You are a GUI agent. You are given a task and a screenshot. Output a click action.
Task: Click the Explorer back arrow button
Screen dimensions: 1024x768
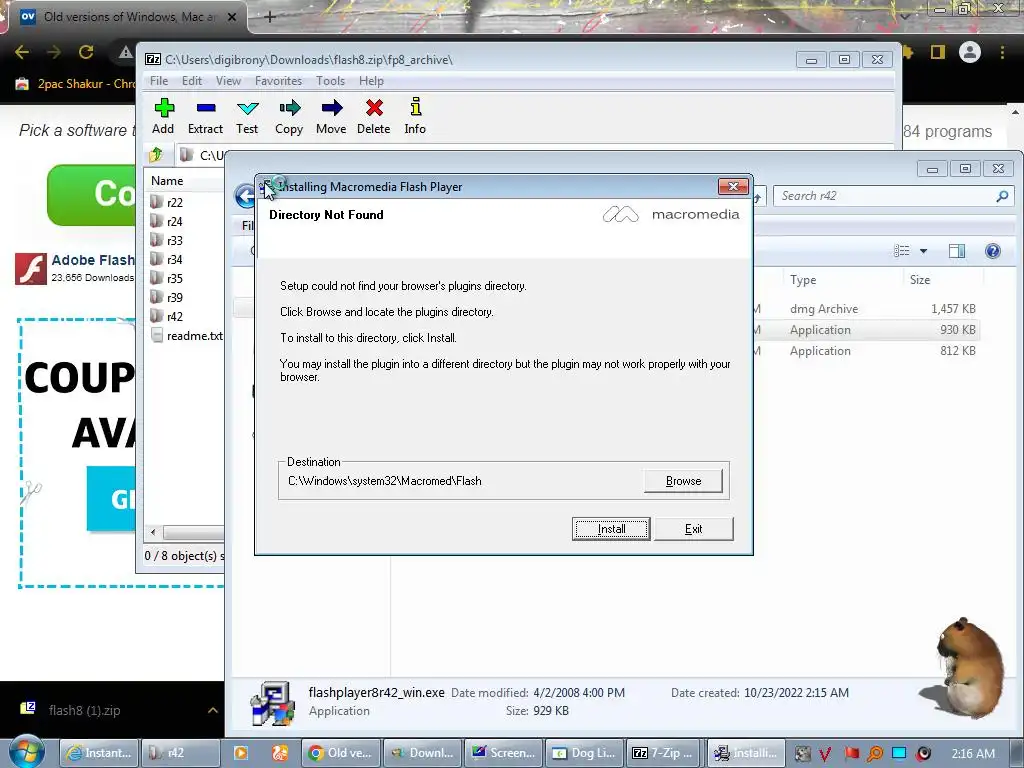tap(246, 196)
